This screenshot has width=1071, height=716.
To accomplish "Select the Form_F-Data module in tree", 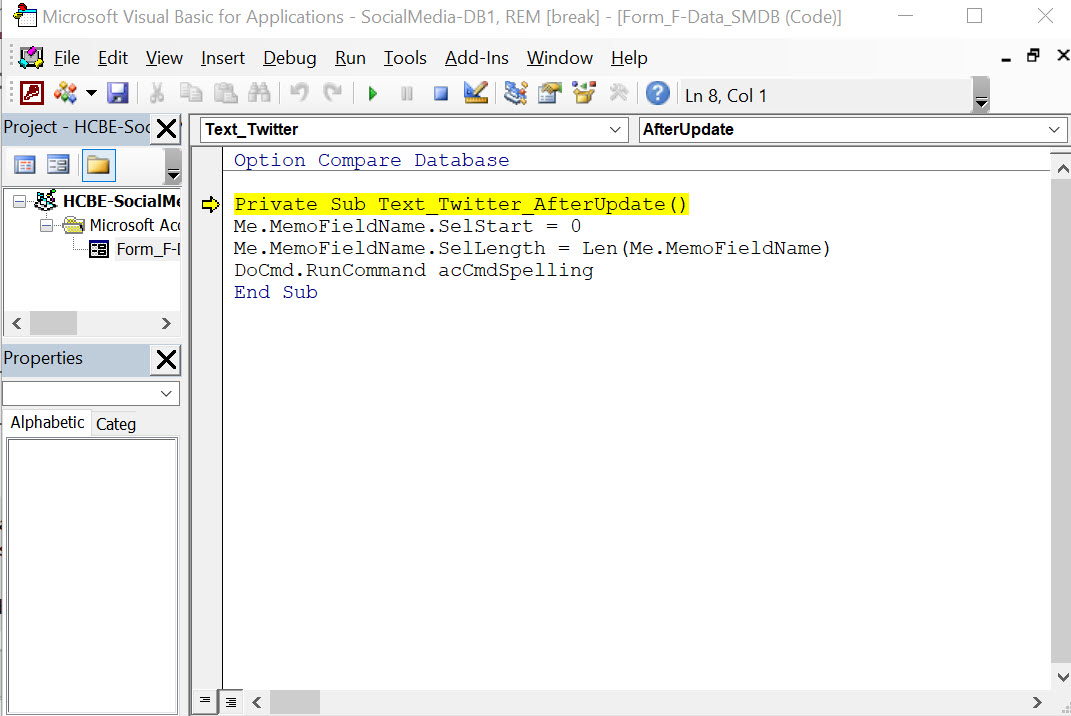I will (x=148, y=249).
